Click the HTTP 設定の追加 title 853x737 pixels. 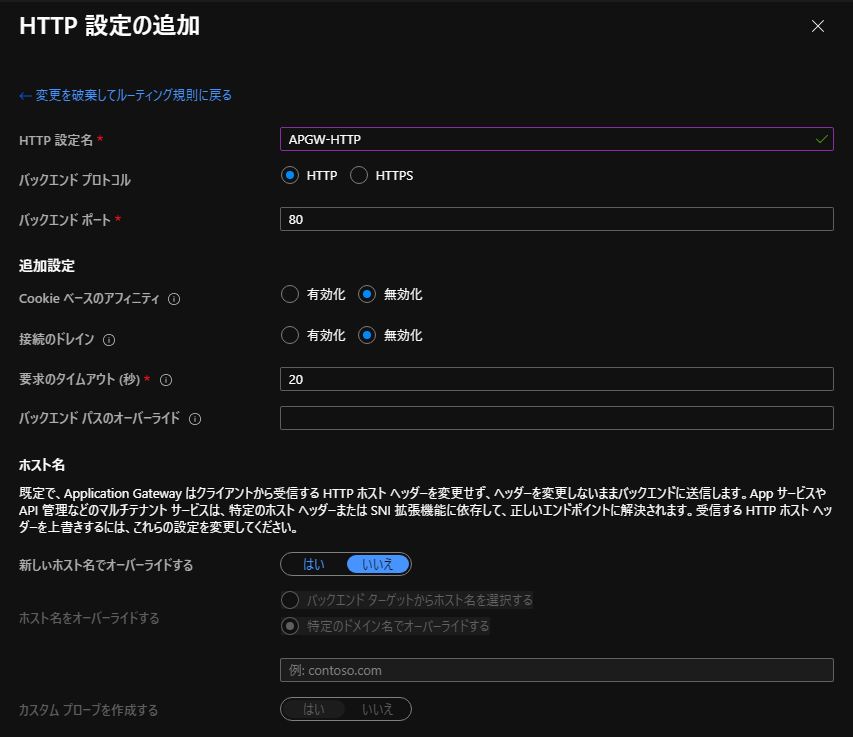point(109,26)
